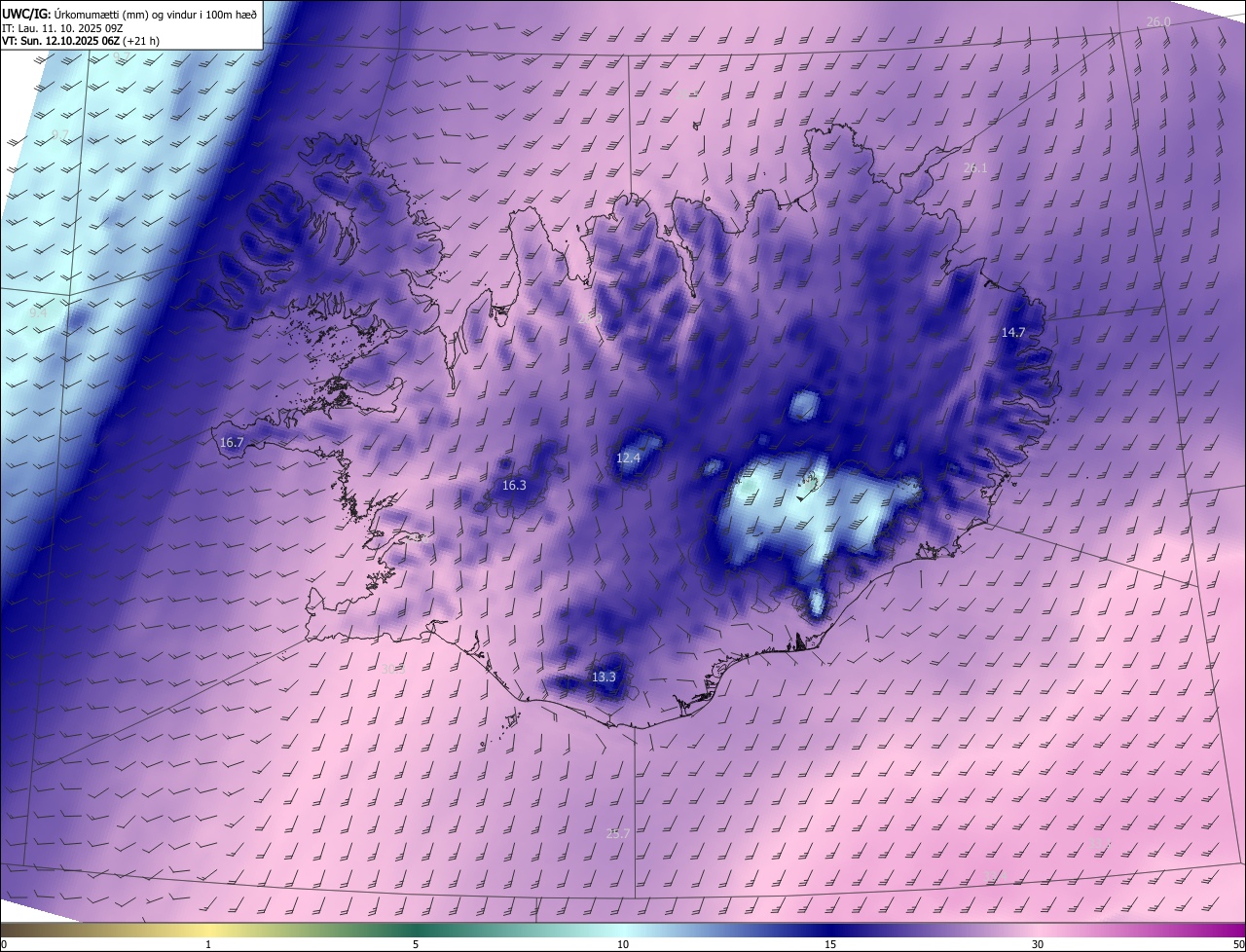
Task: Click the 9.4 value label off the west coast
Action: point(38,313)
